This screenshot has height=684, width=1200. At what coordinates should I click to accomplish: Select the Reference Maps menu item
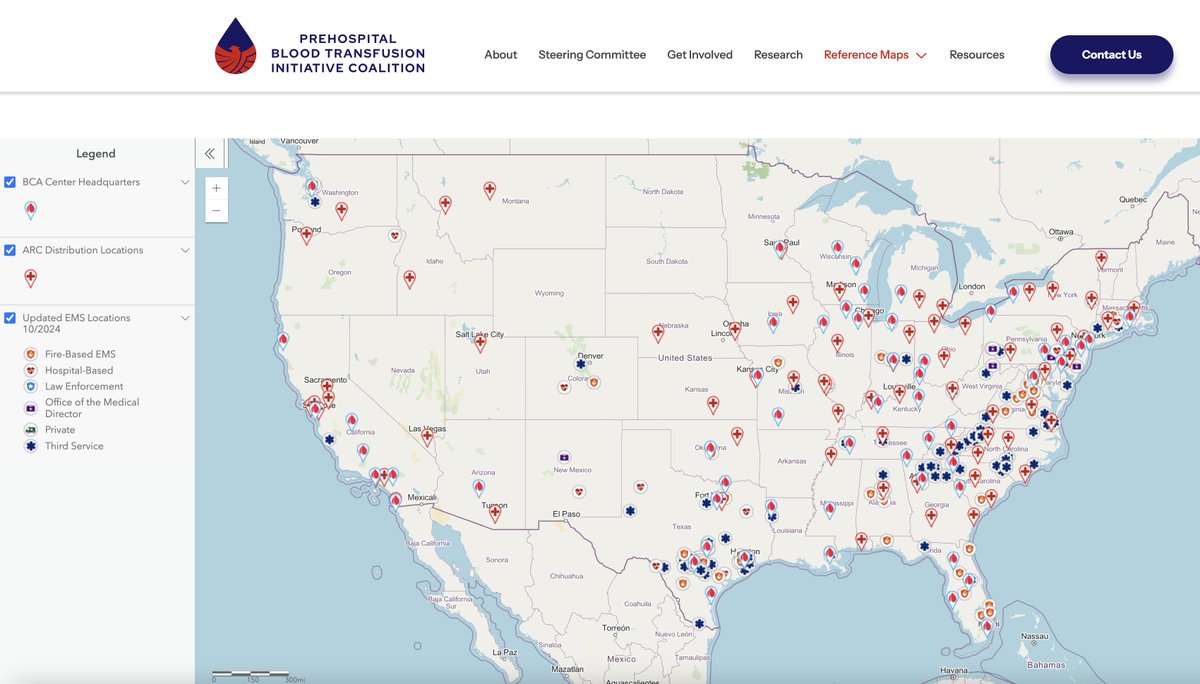coord(866,55)
